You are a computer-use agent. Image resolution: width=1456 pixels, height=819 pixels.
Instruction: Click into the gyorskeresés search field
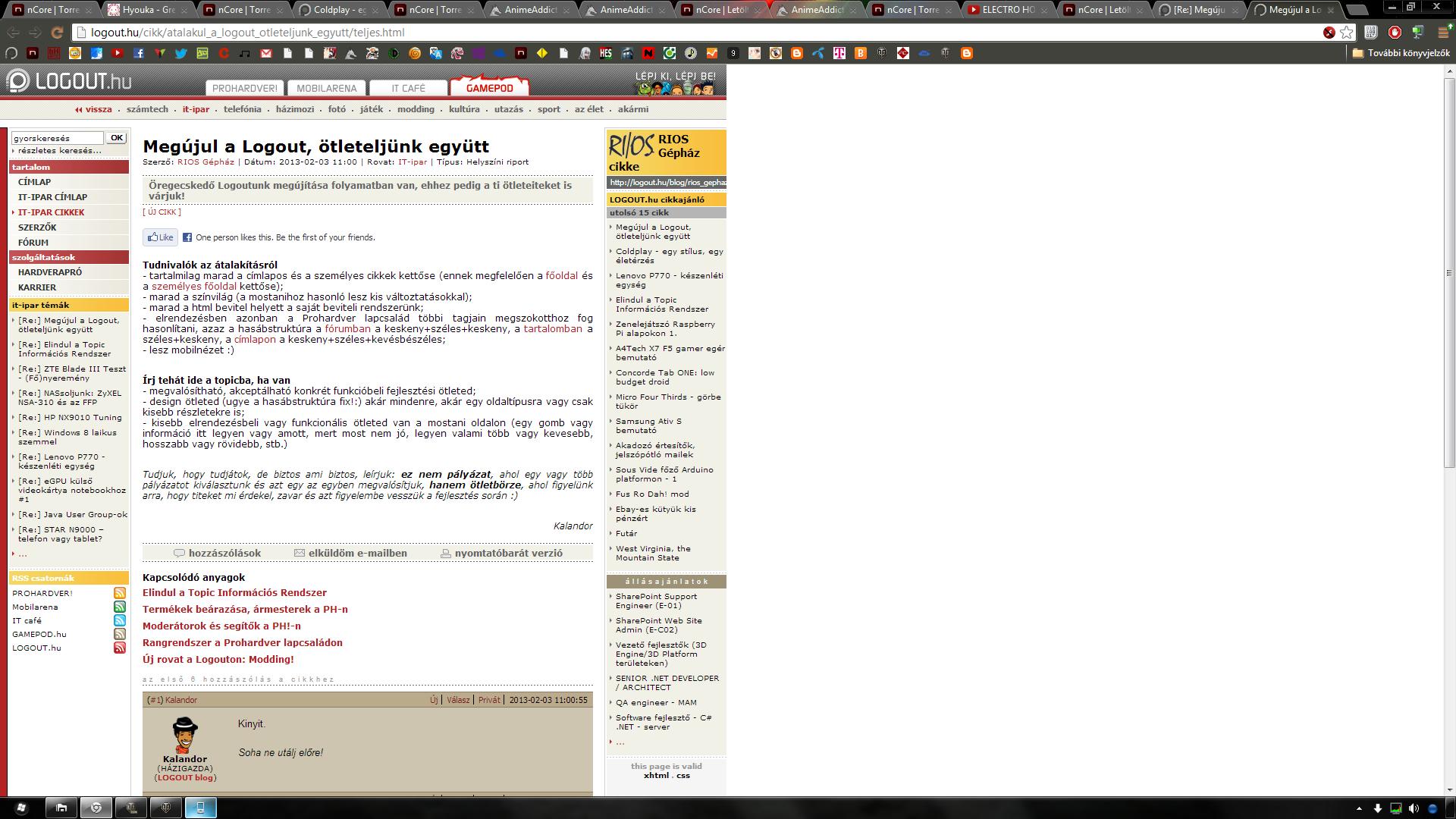click(57, 138)
